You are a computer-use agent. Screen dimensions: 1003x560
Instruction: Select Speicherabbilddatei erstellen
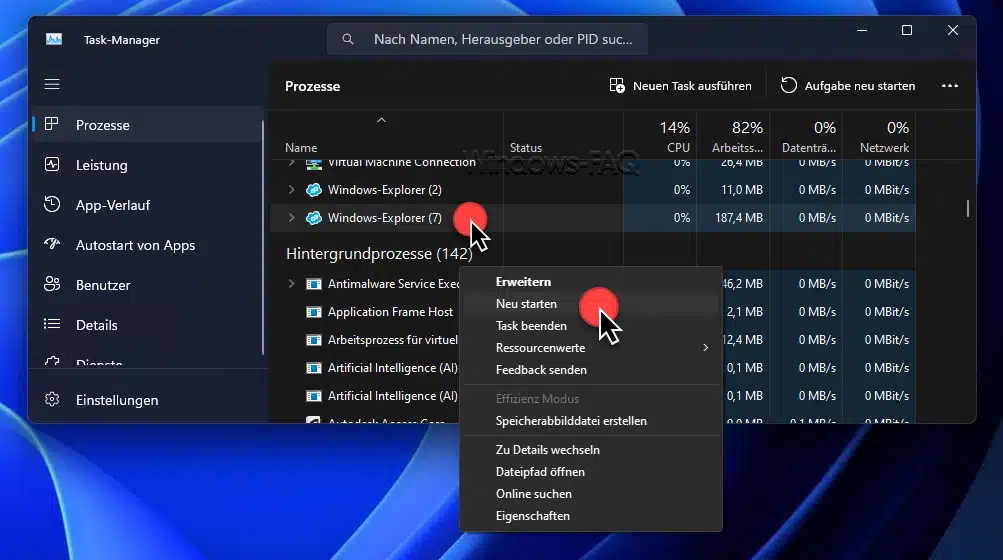pos(571,421)
